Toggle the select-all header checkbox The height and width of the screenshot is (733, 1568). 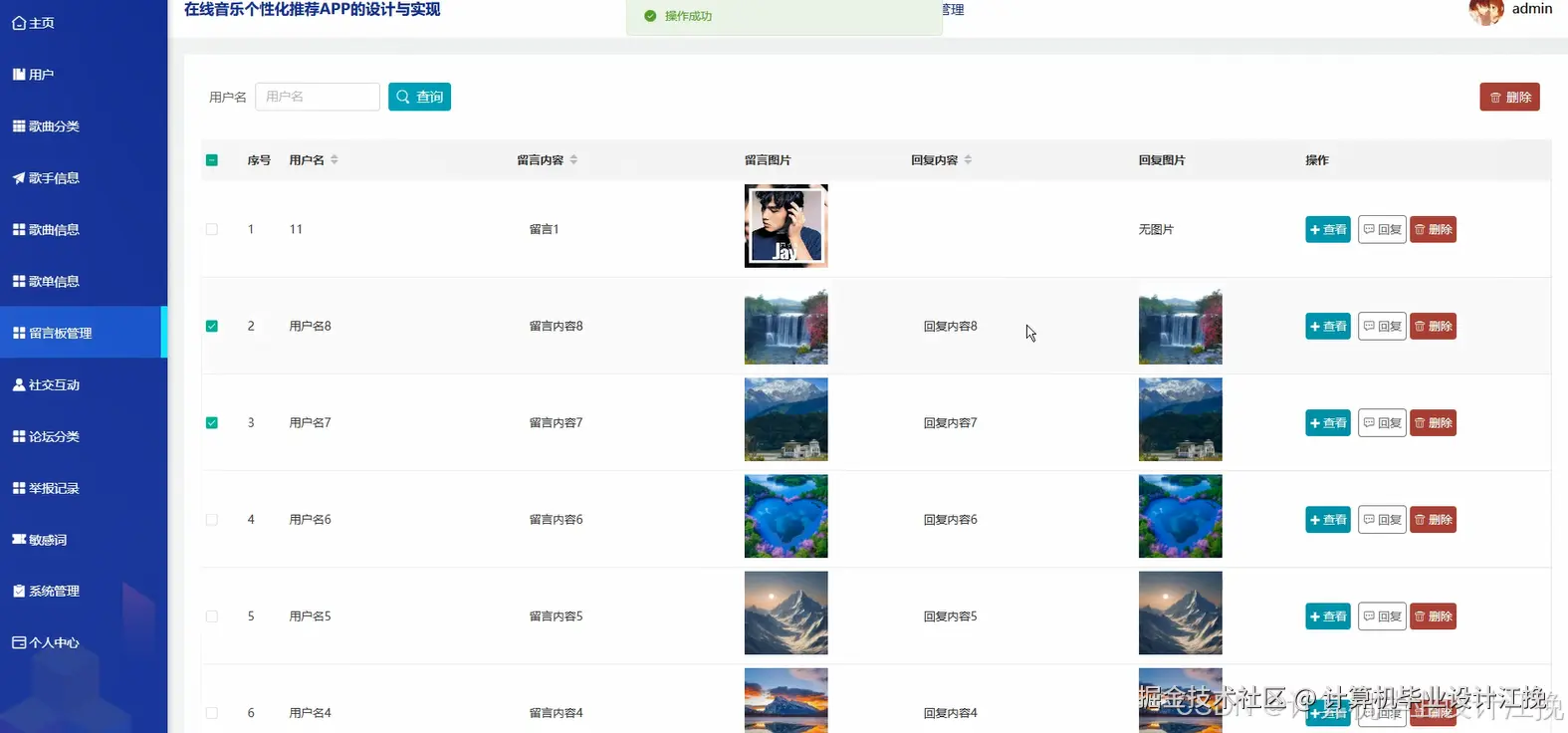[x=212, y=160]
